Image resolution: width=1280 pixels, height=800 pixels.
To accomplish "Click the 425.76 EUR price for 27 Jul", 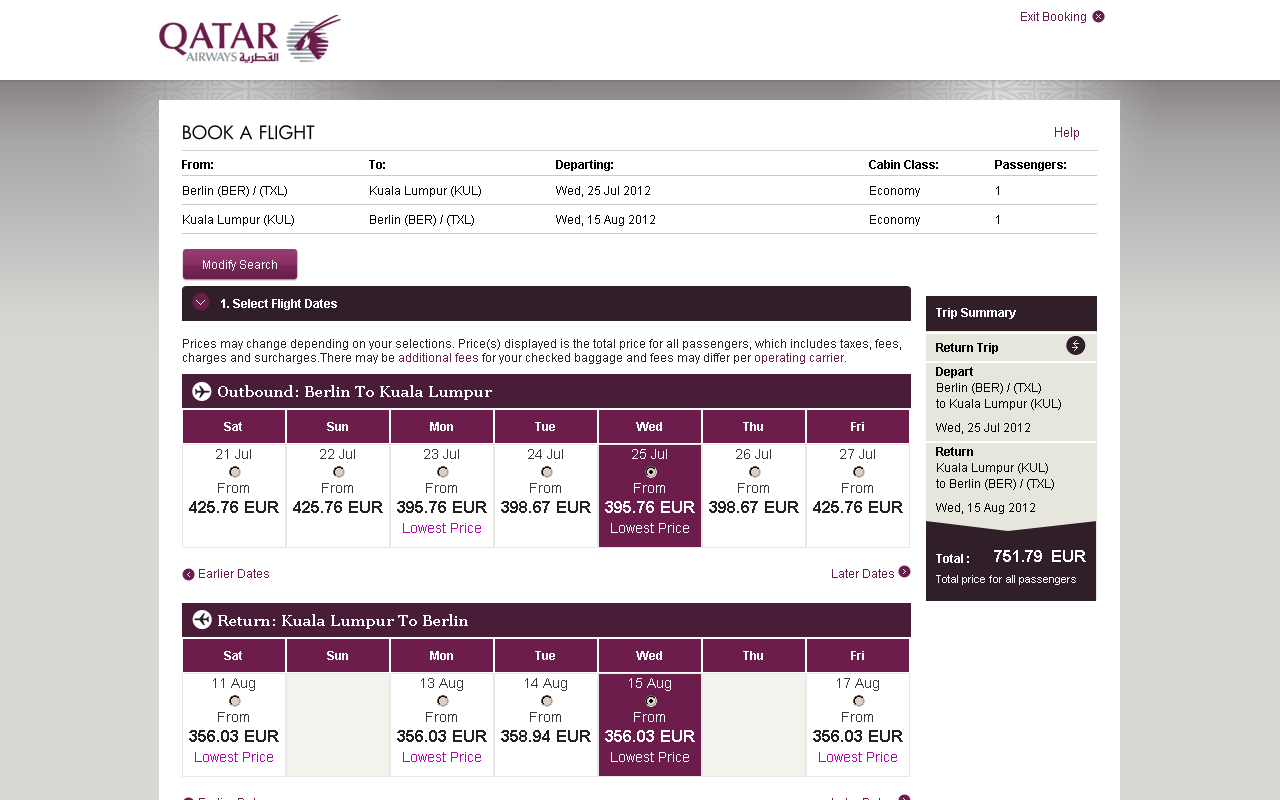I will [858, 507].
